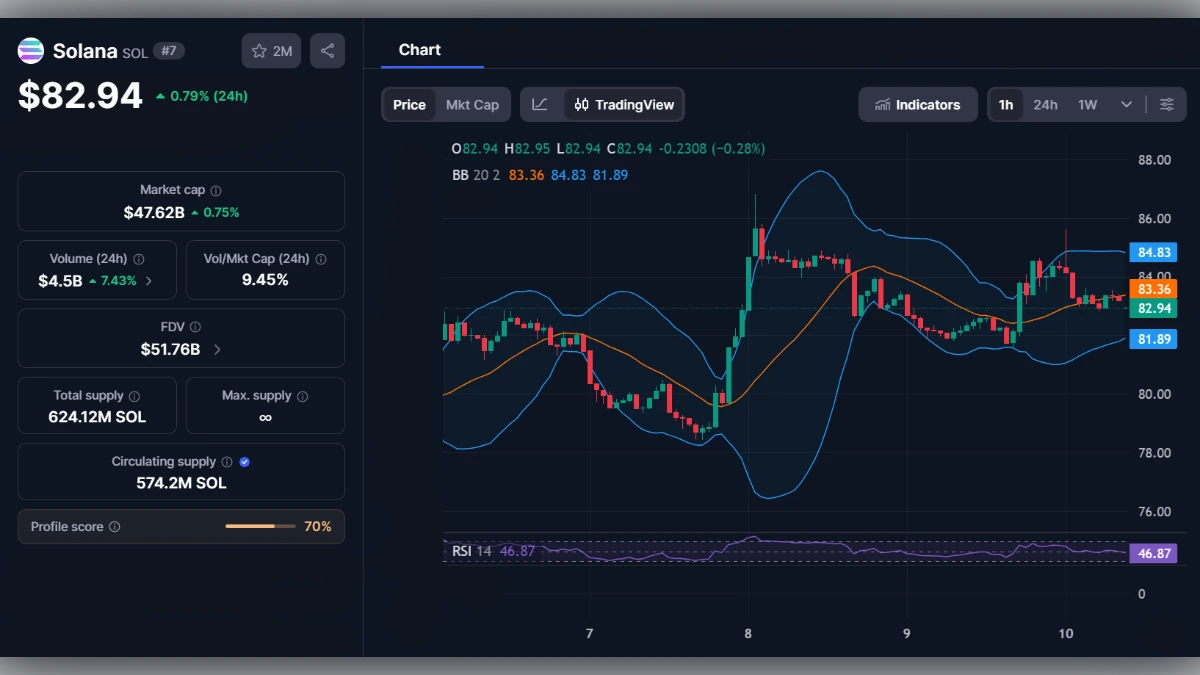Click the star icon to add Solana to watchlist

[258, 50]
